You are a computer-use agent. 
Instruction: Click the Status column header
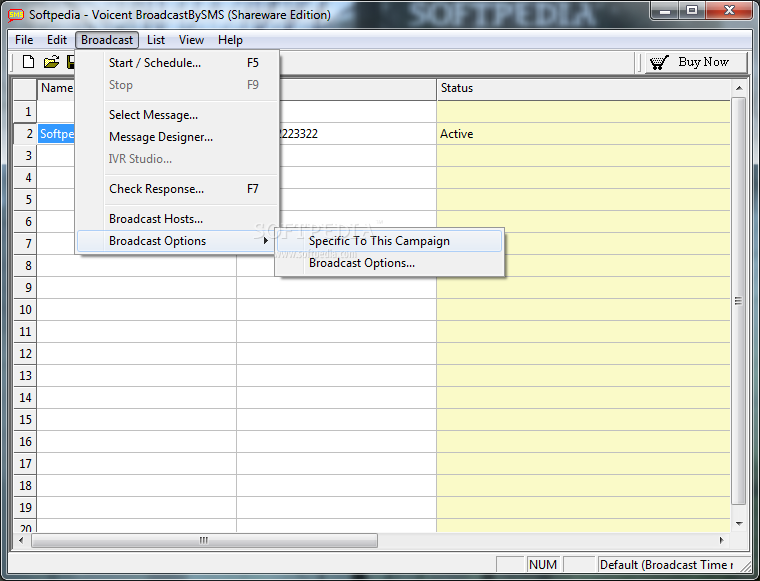click(584, 89)
